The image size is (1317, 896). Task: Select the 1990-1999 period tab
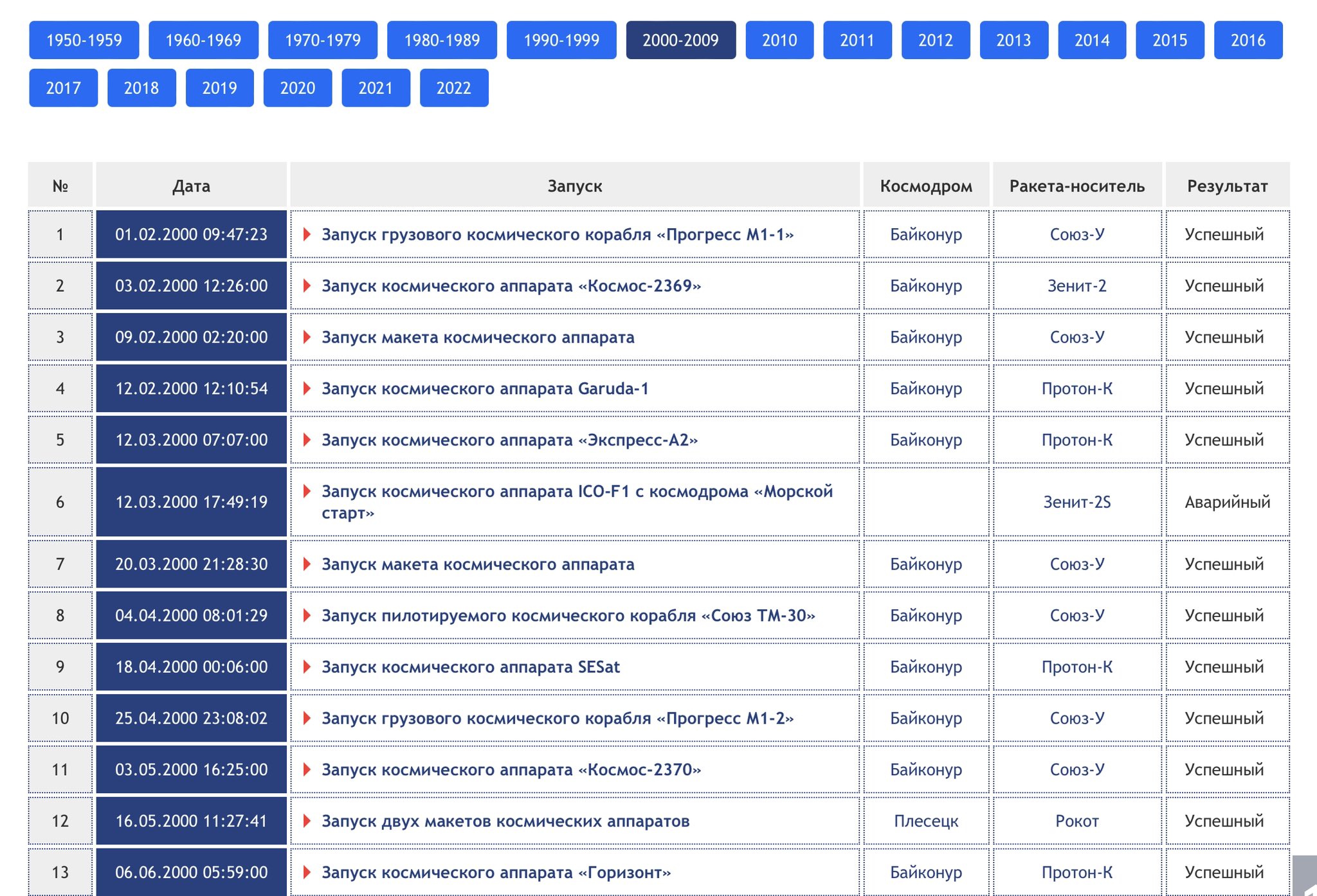561,40
